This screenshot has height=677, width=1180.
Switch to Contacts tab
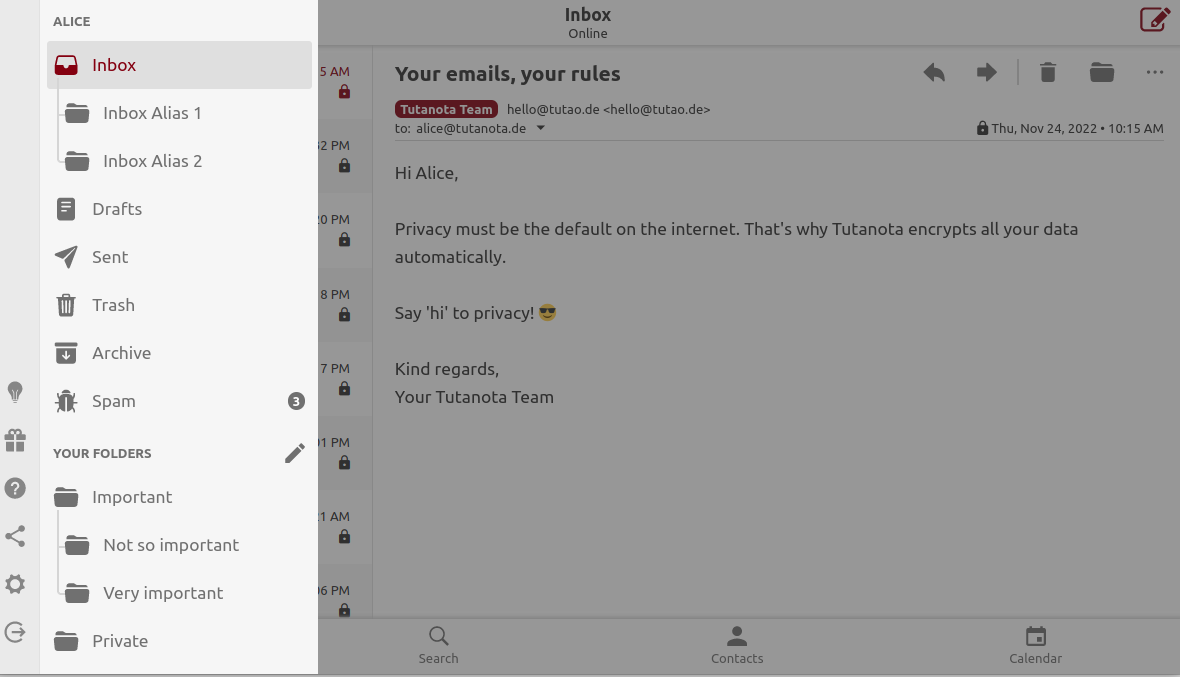coord(737,645)
